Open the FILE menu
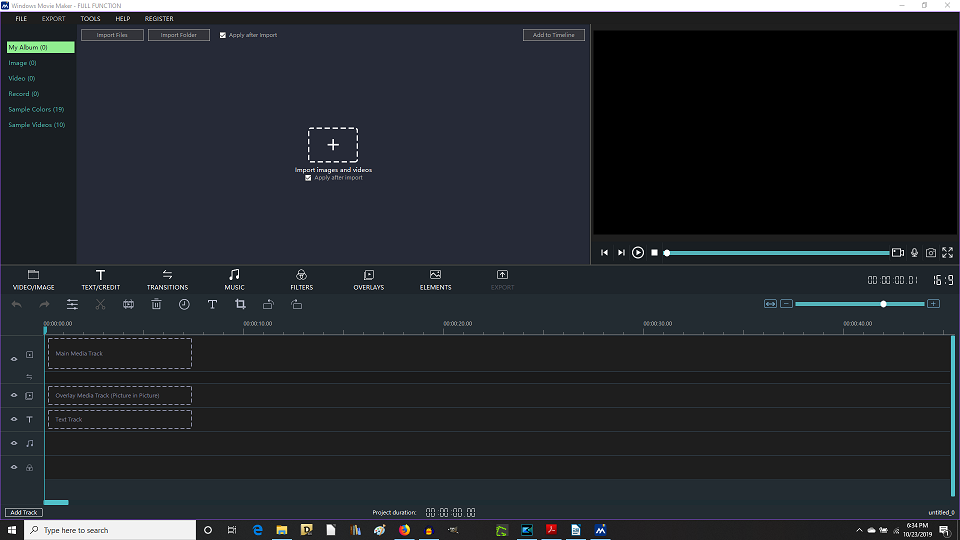960x540 pixels. [21, 18]
